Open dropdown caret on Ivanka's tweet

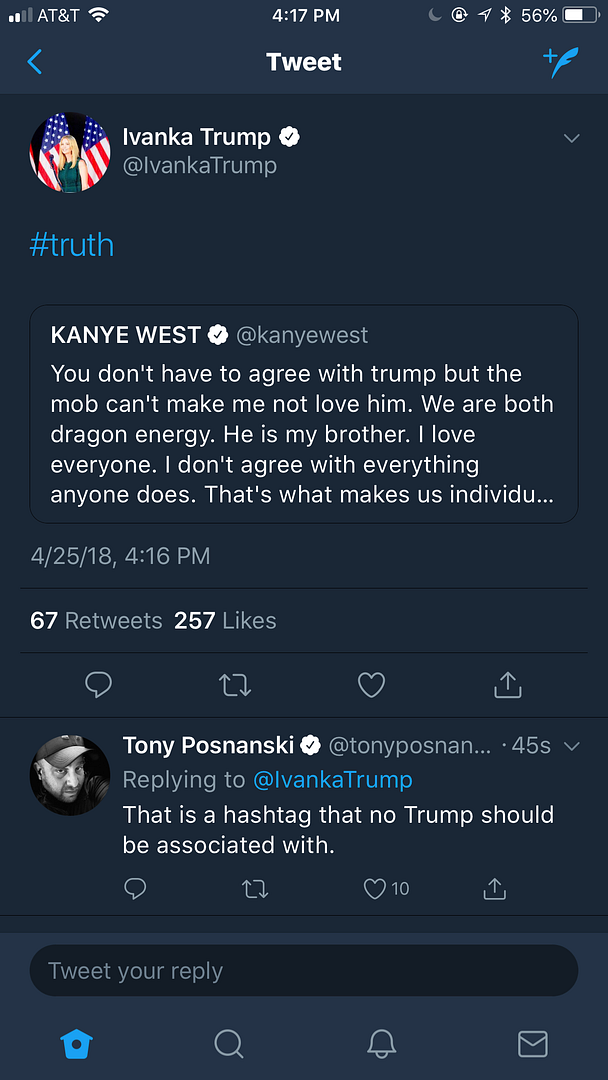572,138
